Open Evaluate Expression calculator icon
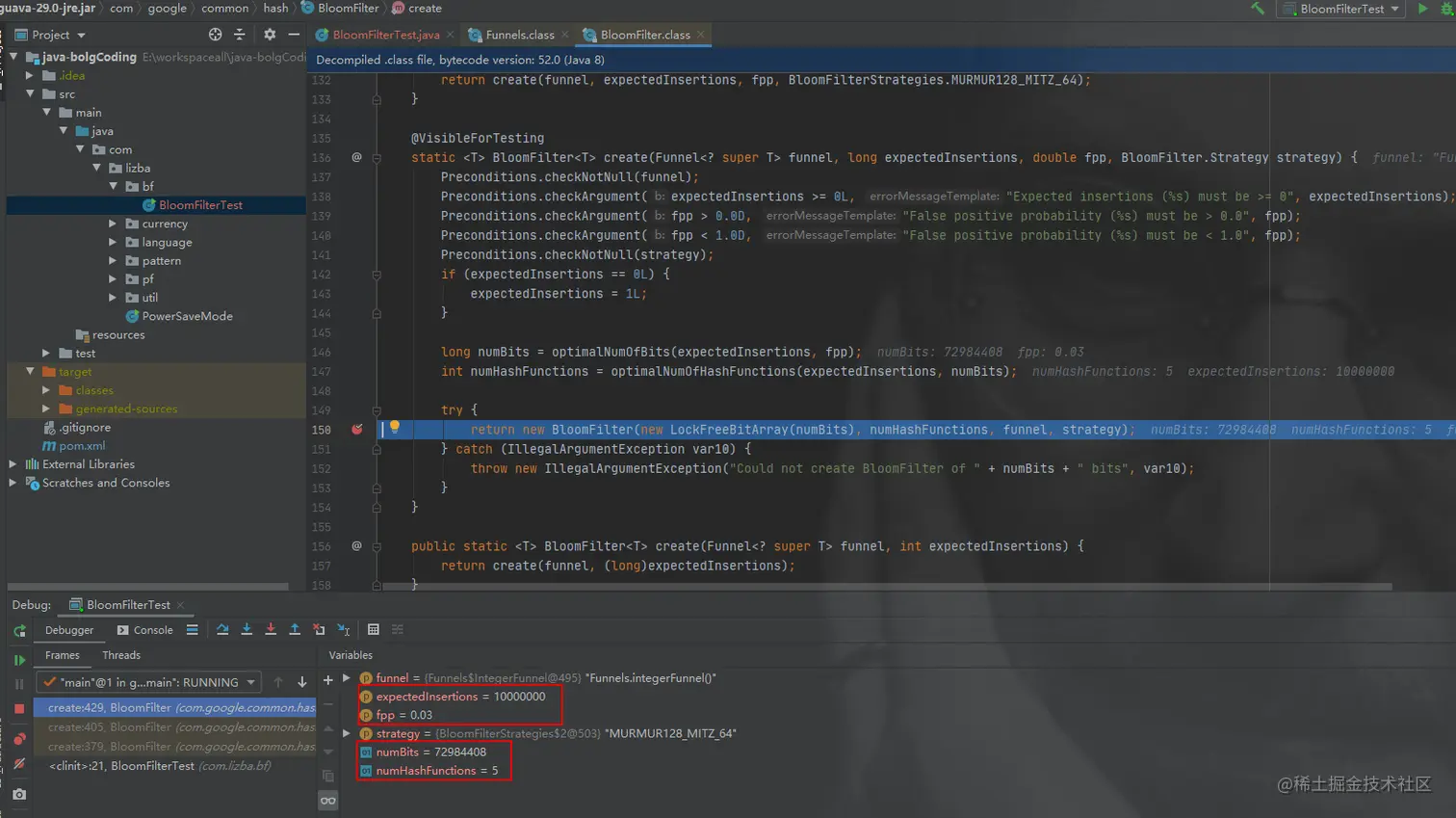The width and height of the screenshot is (1456, 818). click(x=374, y=630)
